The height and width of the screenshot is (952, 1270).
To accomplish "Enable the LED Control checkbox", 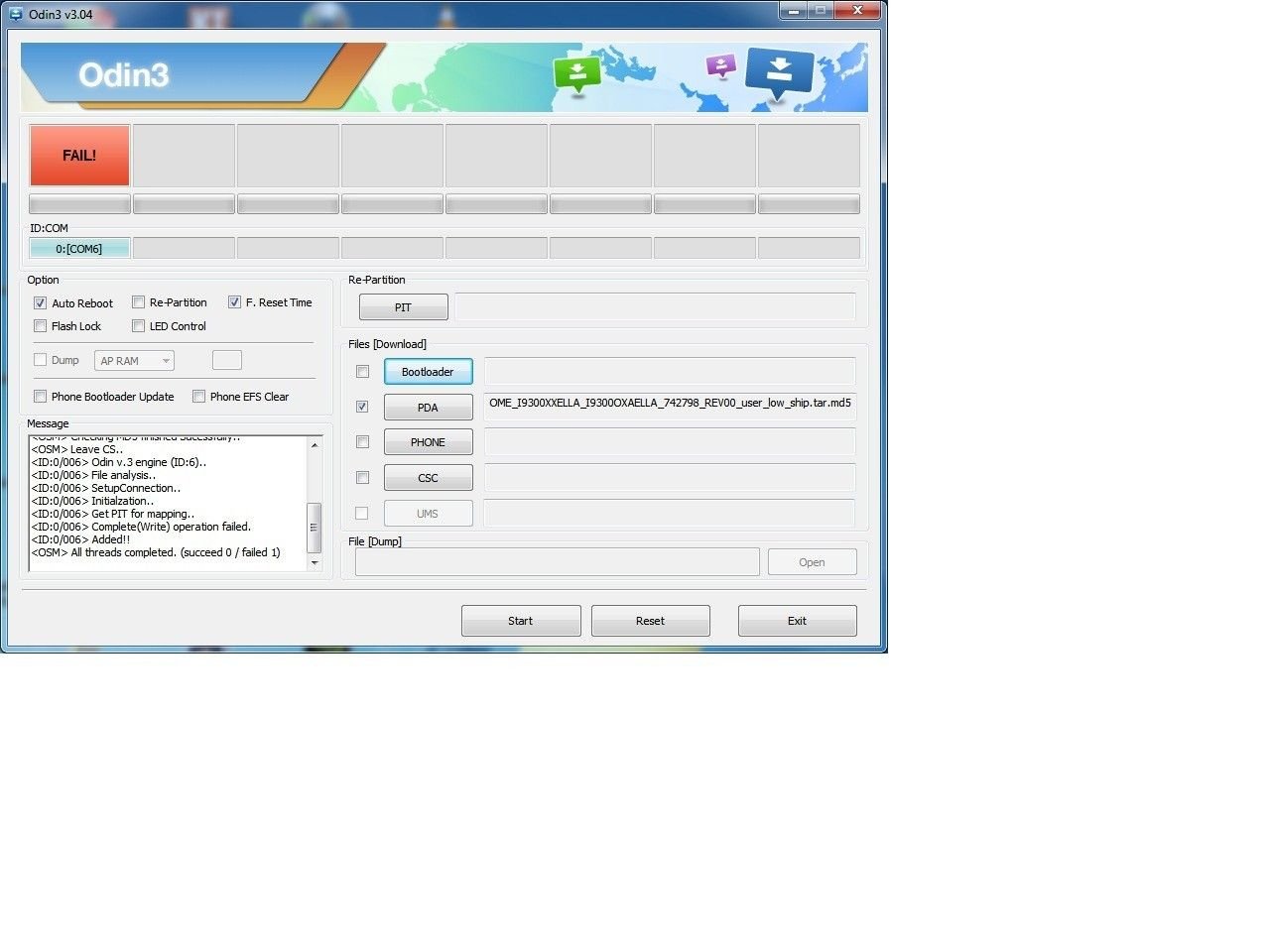I will pos(139,326).
